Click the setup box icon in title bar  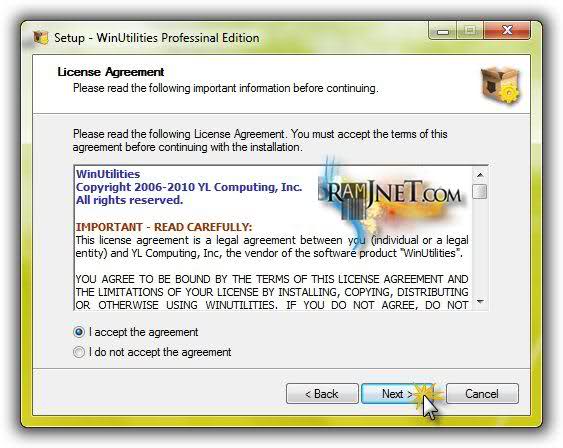pos(41,38)
